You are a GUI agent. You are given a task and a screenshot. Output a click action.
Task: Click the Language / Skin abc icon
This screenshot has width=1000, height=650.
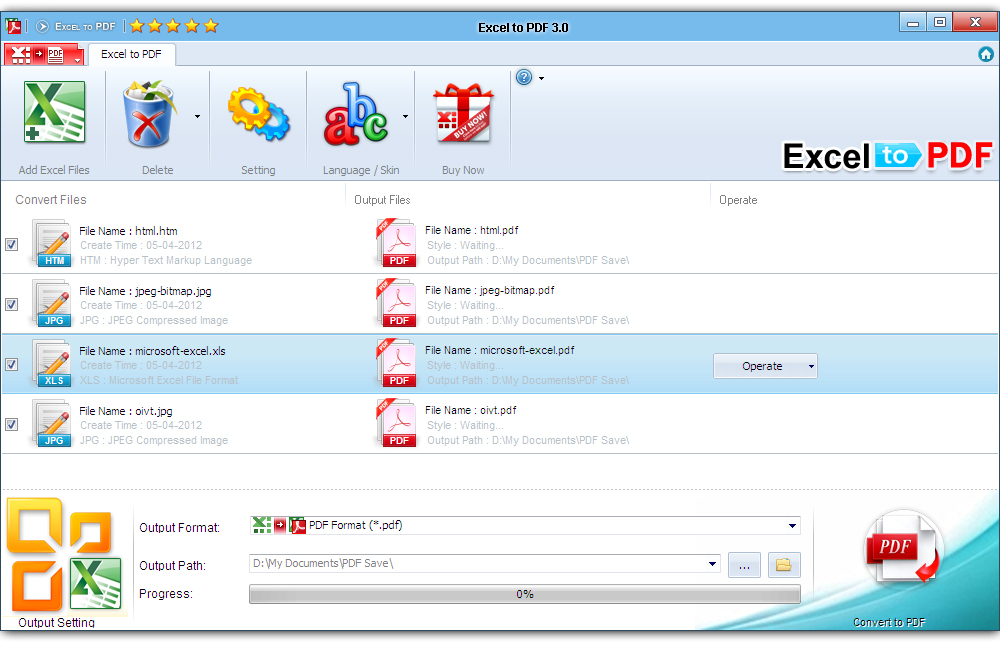pyautogui.click(x=355, y=114)
